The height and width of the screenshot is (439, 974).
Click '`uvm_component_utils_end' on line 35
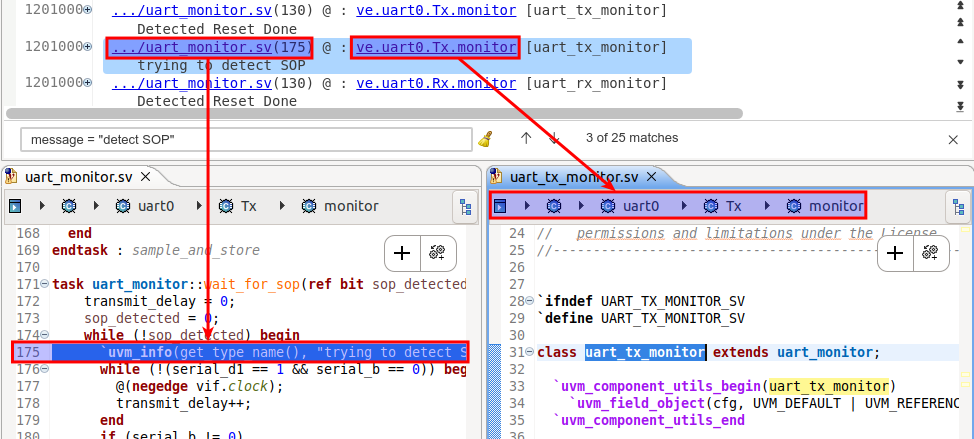point(649,420)
